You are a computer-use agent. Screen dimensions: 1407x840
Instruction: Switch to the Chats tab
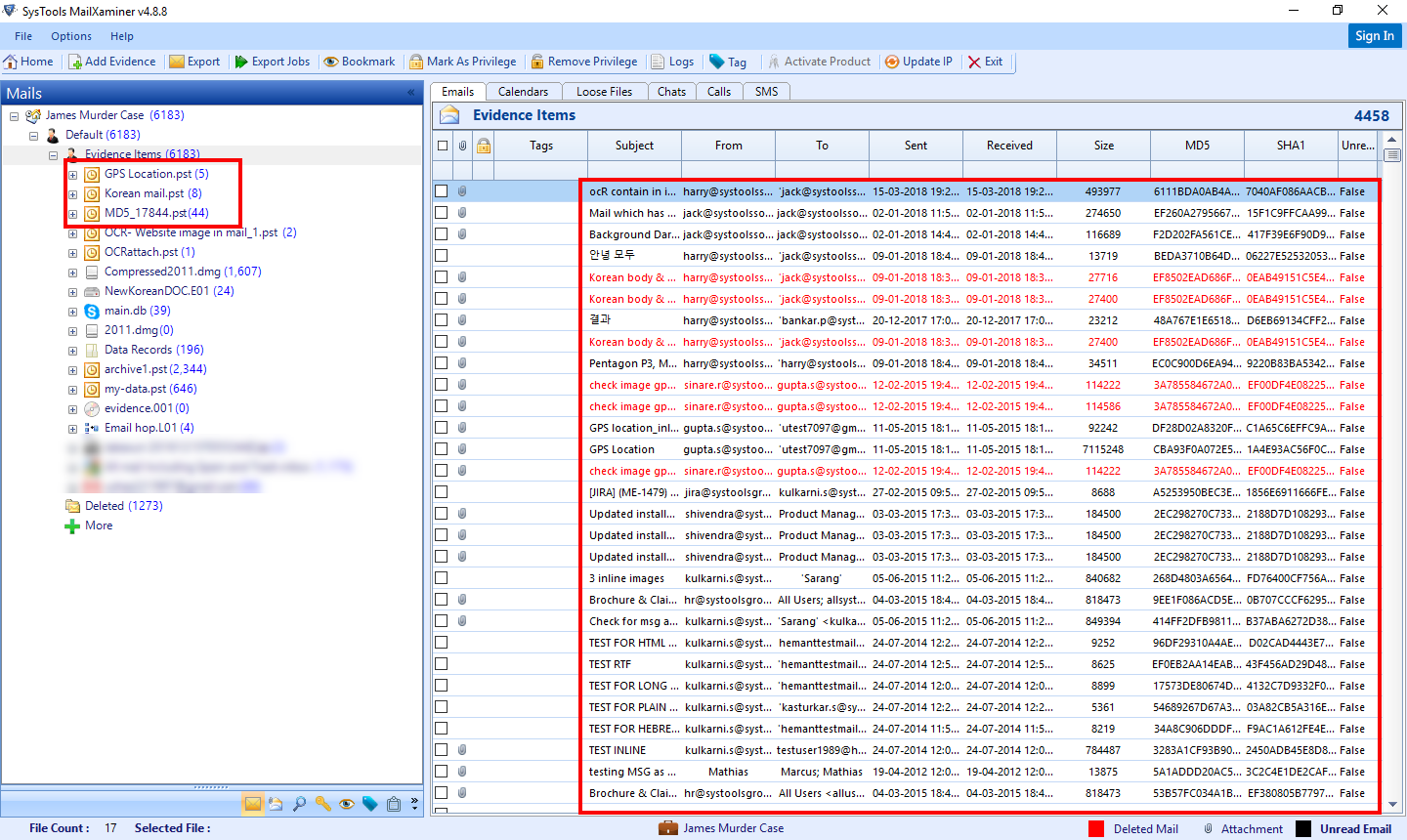[671, 91]
